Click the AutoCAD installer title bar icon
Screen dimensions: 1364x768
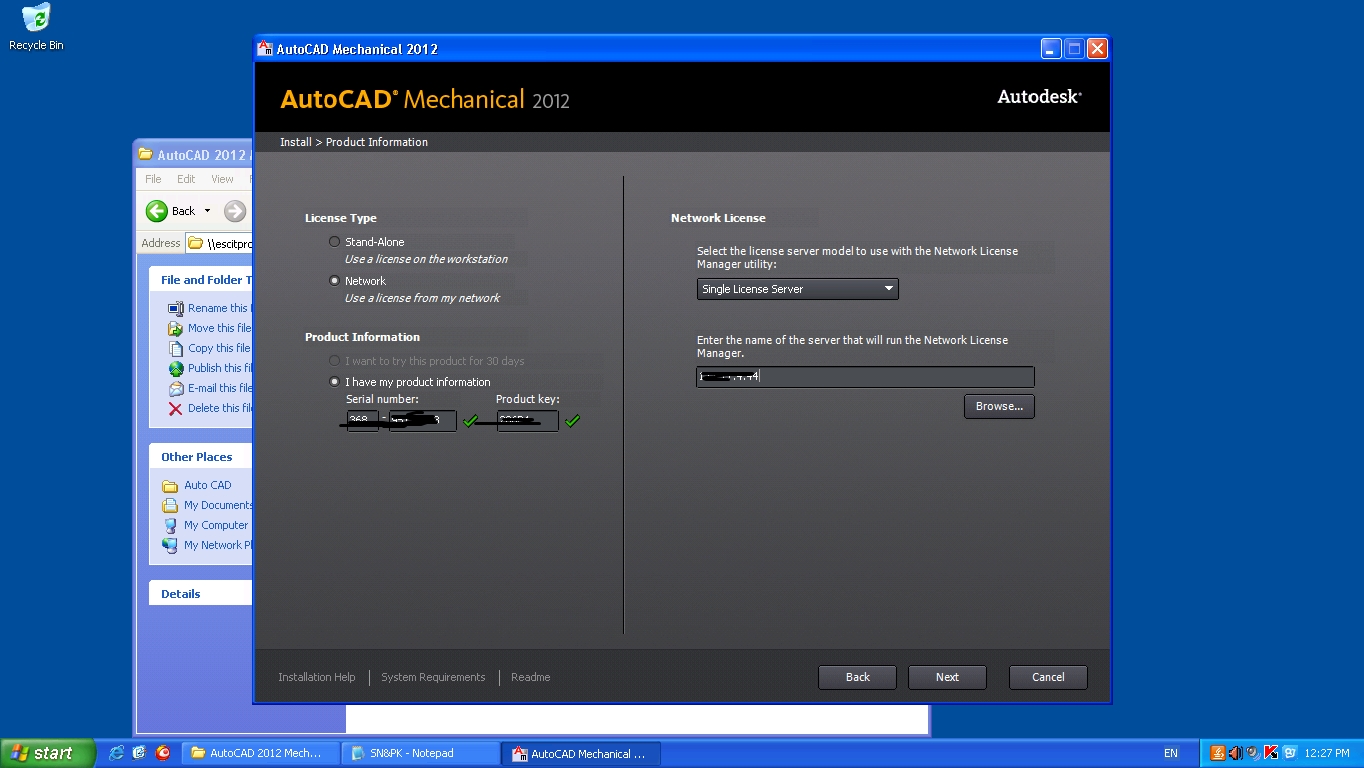point(266,48)
